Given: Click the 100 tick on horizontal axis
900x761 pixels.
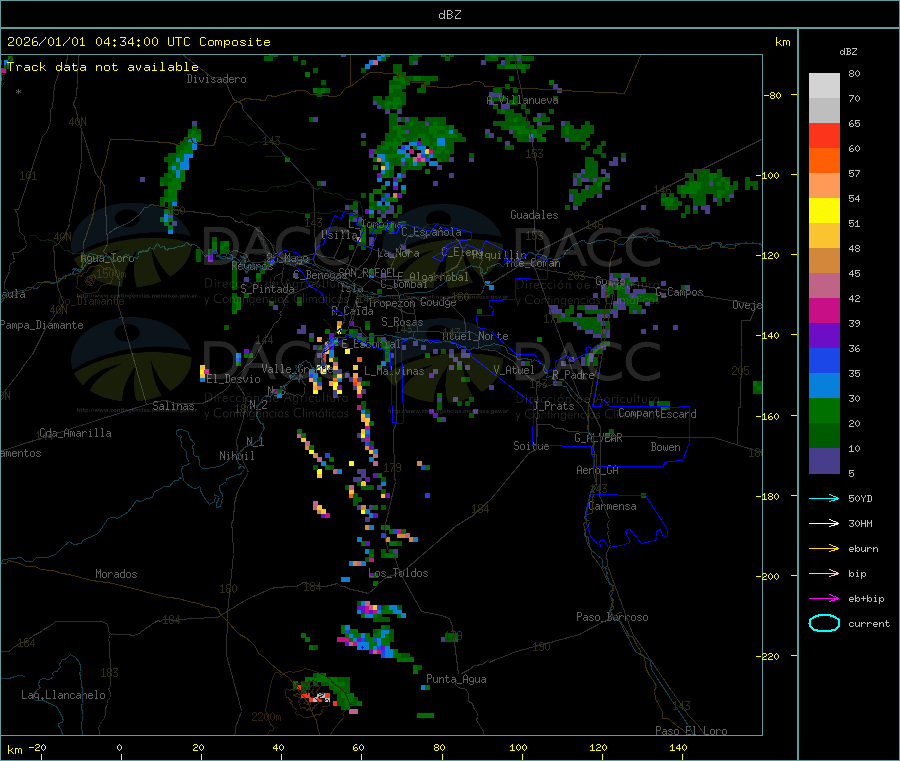Looking at the screenshot, I should [x=518, y=747].
